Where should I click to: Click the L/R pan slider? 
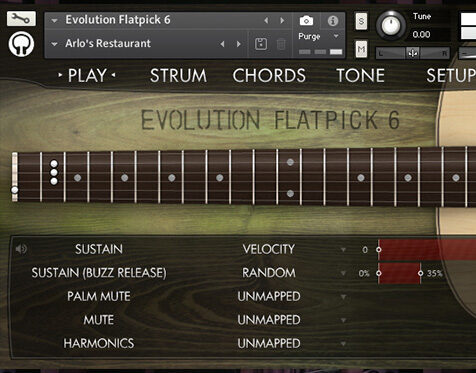pyautogui.click(x=413, y=53)
